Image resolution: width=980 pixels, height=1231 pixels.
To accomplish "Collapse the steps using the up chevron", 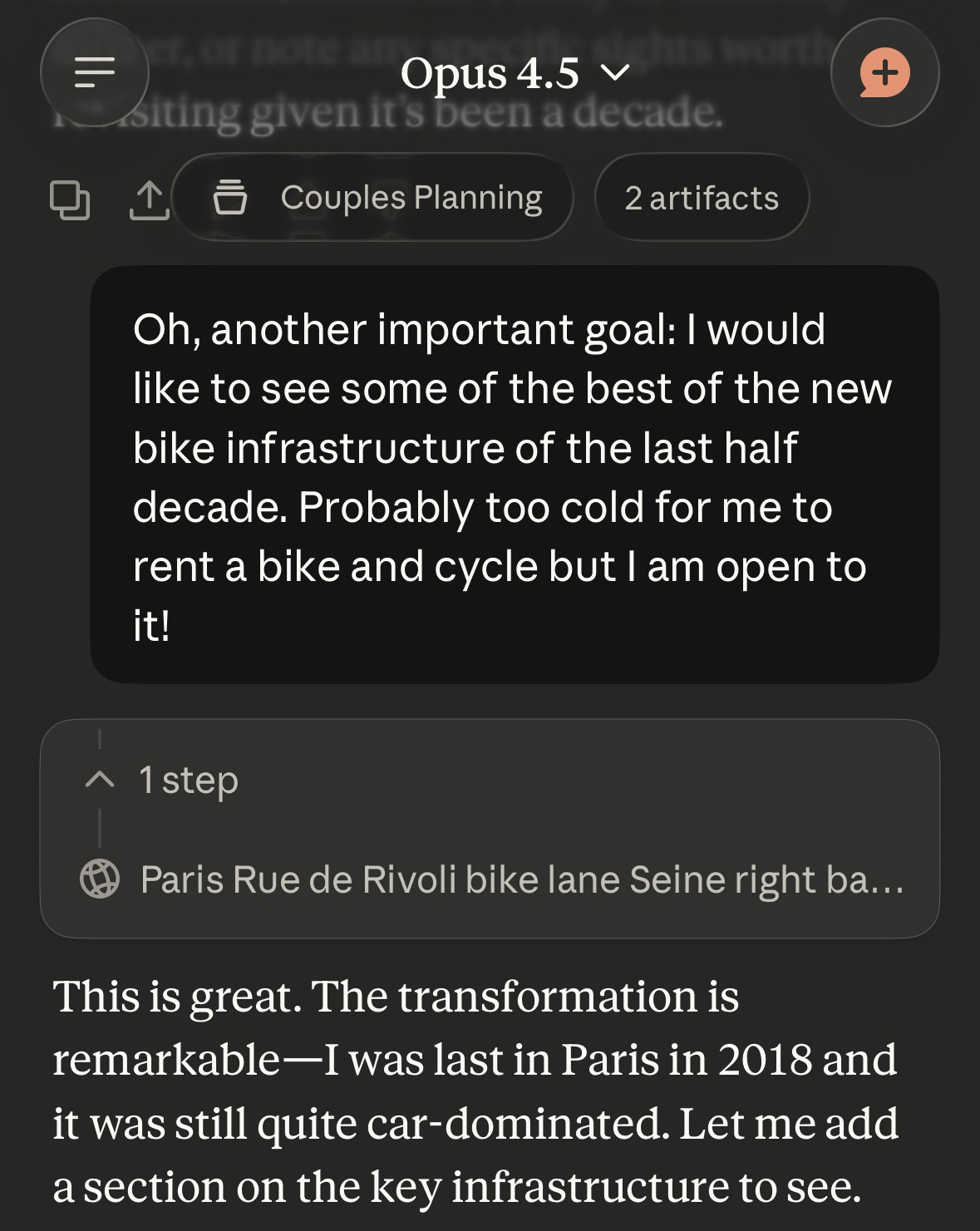I will [100, 780].
